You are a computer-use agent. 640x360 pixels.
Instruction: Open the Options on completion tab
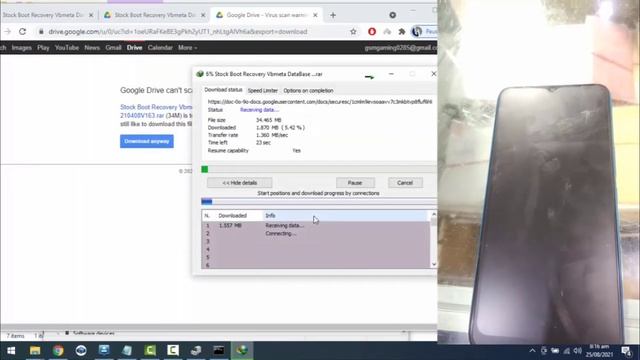click(309, 91)
